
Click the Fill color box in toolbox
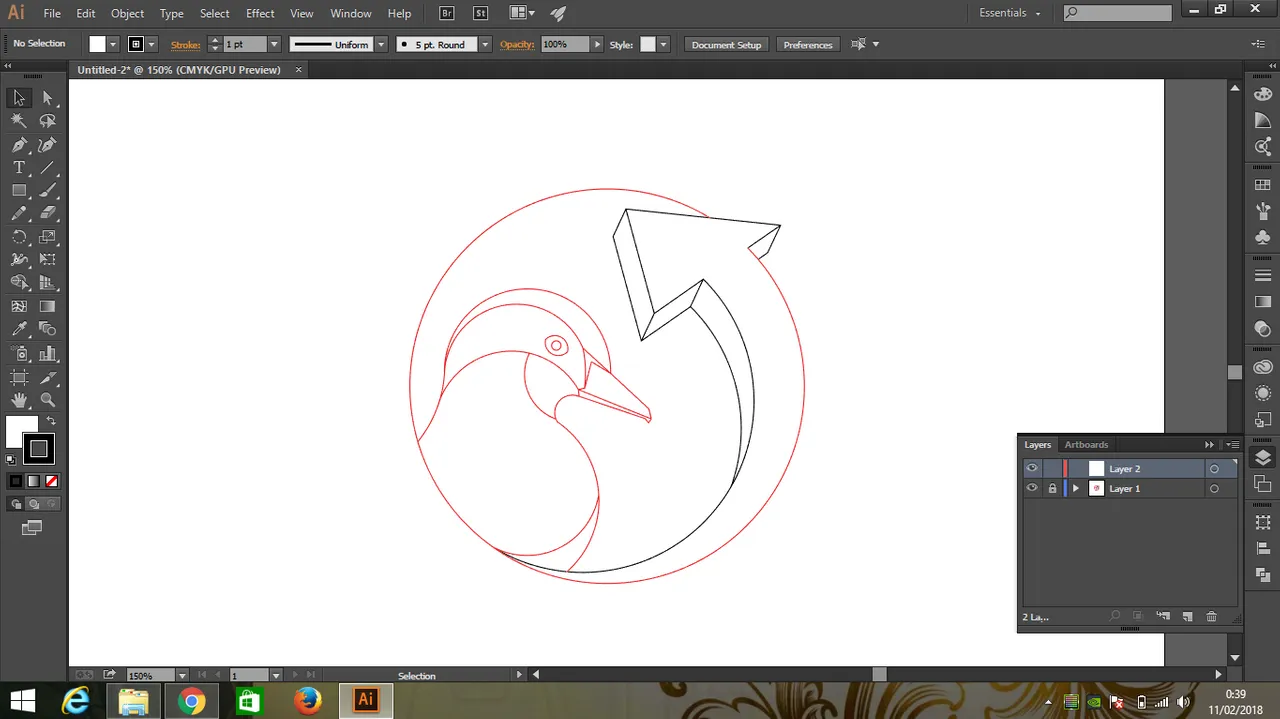(21, 431)
